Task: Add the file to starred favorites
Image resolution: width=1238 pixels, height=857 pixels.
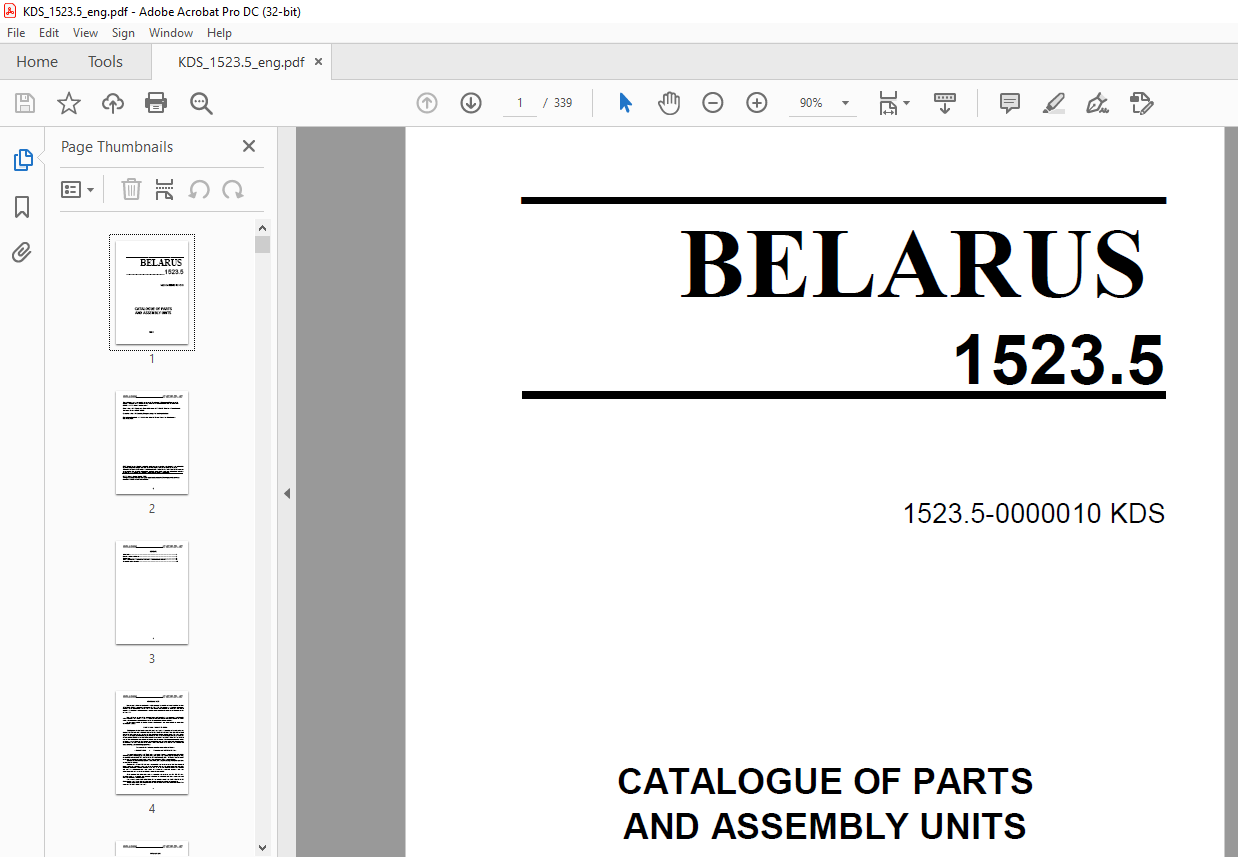Action: [x=68, y=103]
